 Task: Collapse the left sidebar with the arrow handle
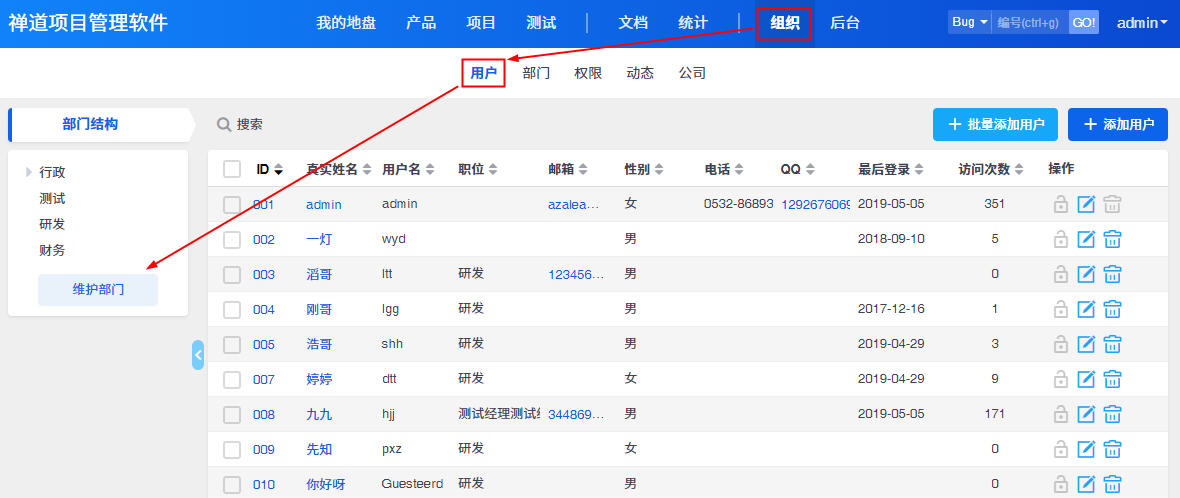tap(198, 354)
